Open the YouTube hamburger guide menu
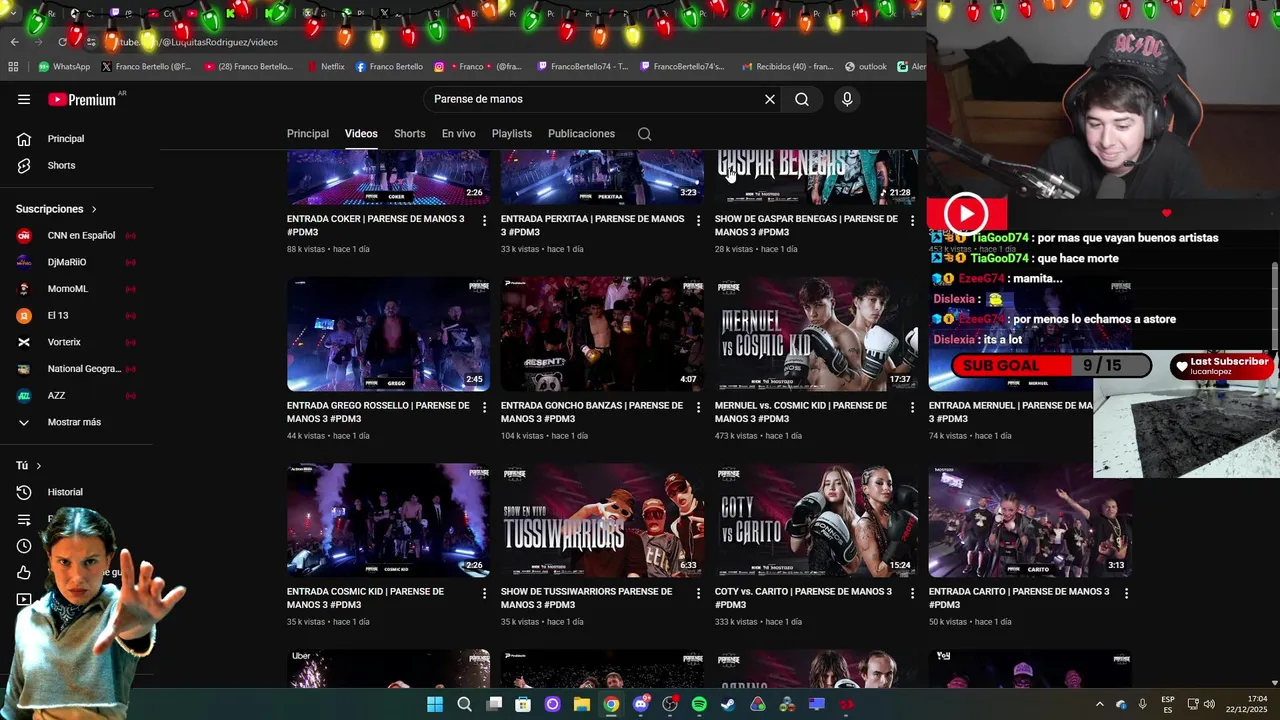Screen dimensions: 1280x720 [24, 99]
